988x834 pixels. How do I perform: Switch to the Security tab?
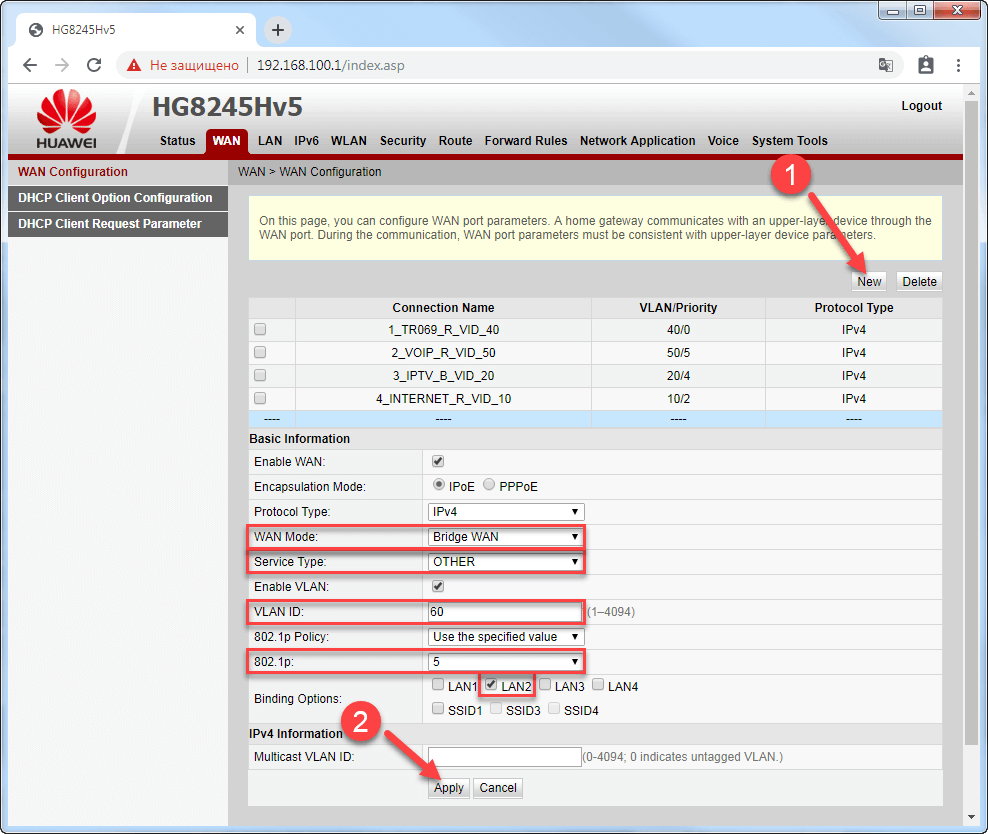(403, 141)
